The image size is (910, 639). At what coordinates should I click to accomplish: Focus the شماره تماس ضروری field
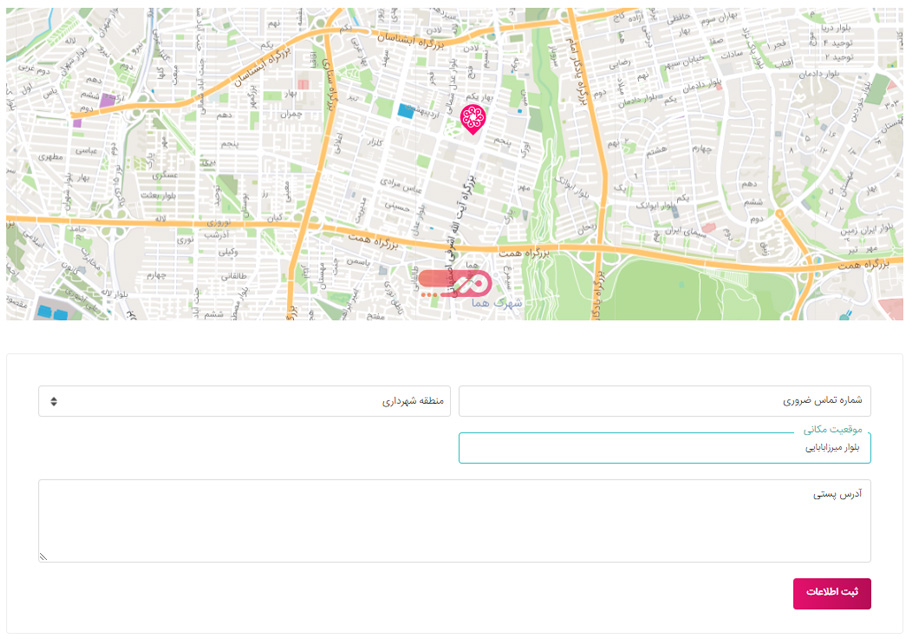click(664, 401)
